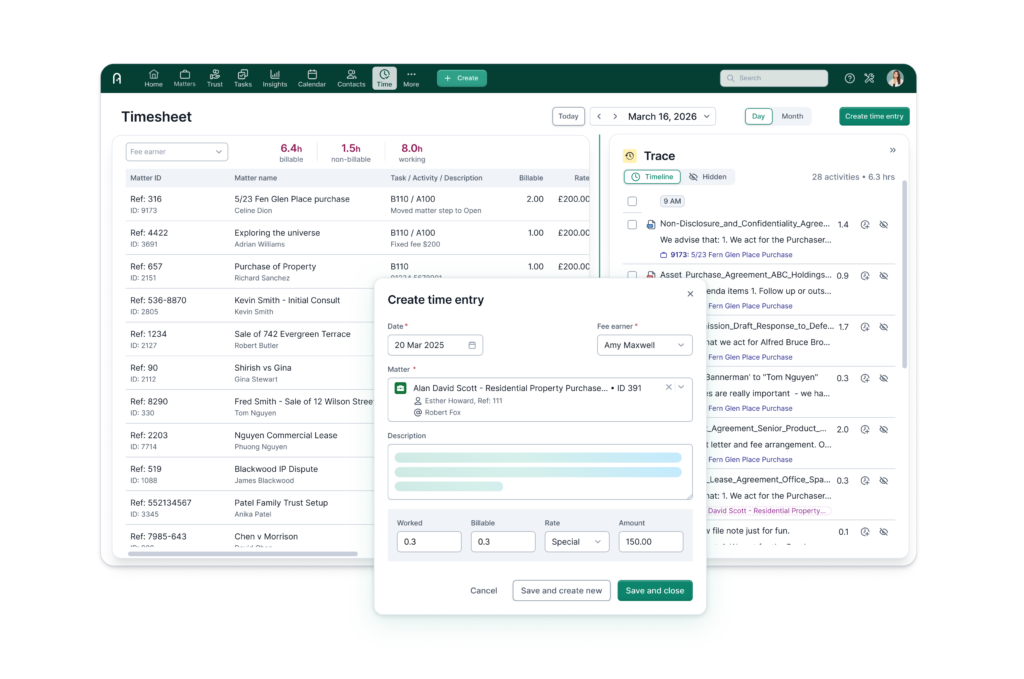Open the Home page from top navigation
The height and width of the screenshot is (679, 1024).
[153, 78]
